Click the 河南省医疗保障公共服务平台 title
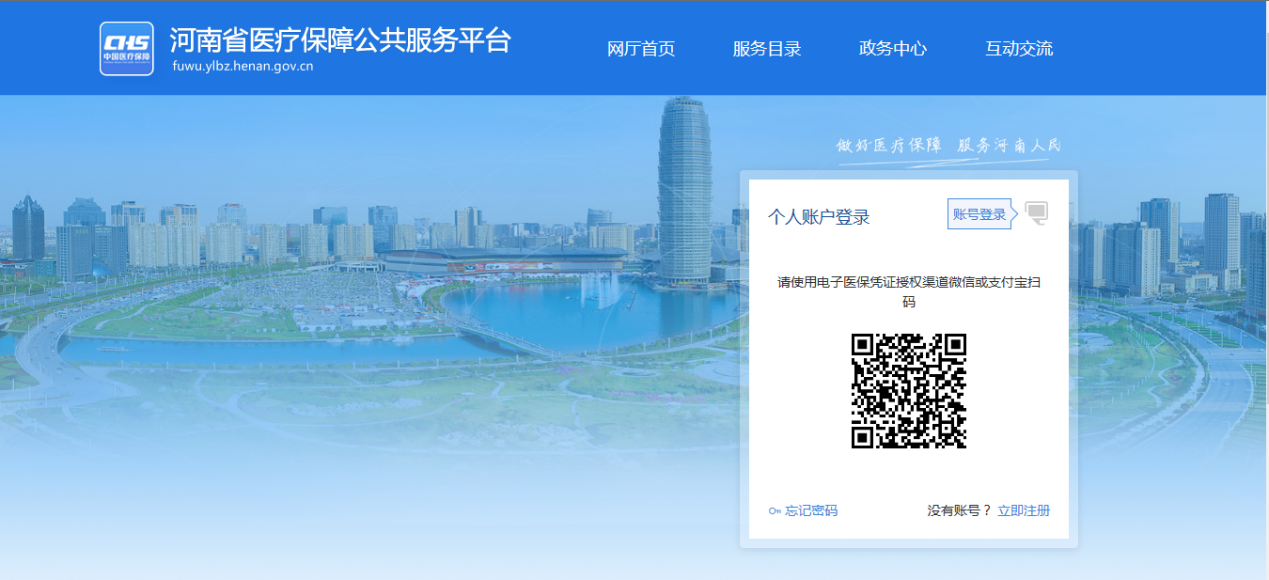 (340, 40)
